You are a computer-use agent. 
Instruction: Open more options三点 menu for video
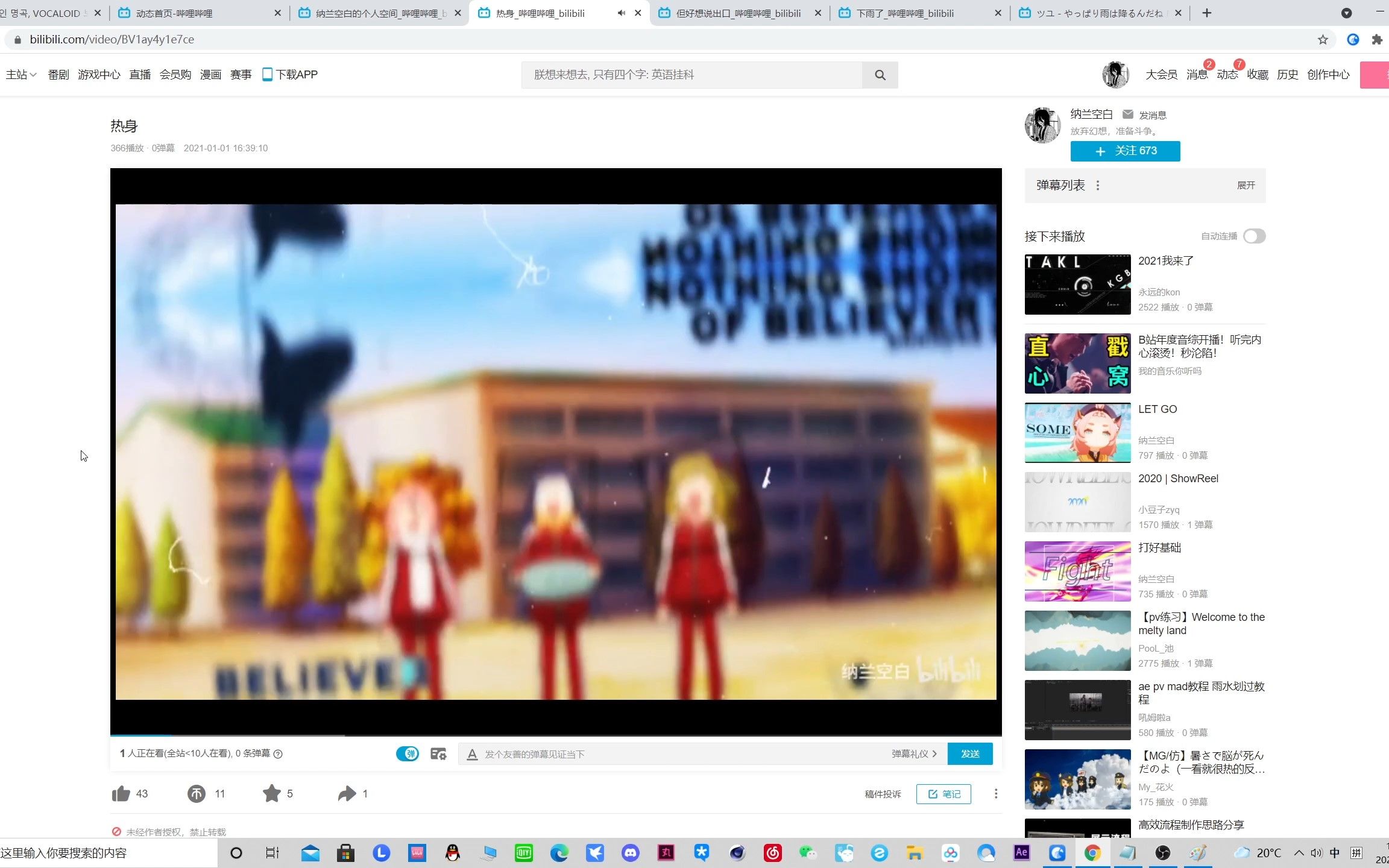coord(996,793)
